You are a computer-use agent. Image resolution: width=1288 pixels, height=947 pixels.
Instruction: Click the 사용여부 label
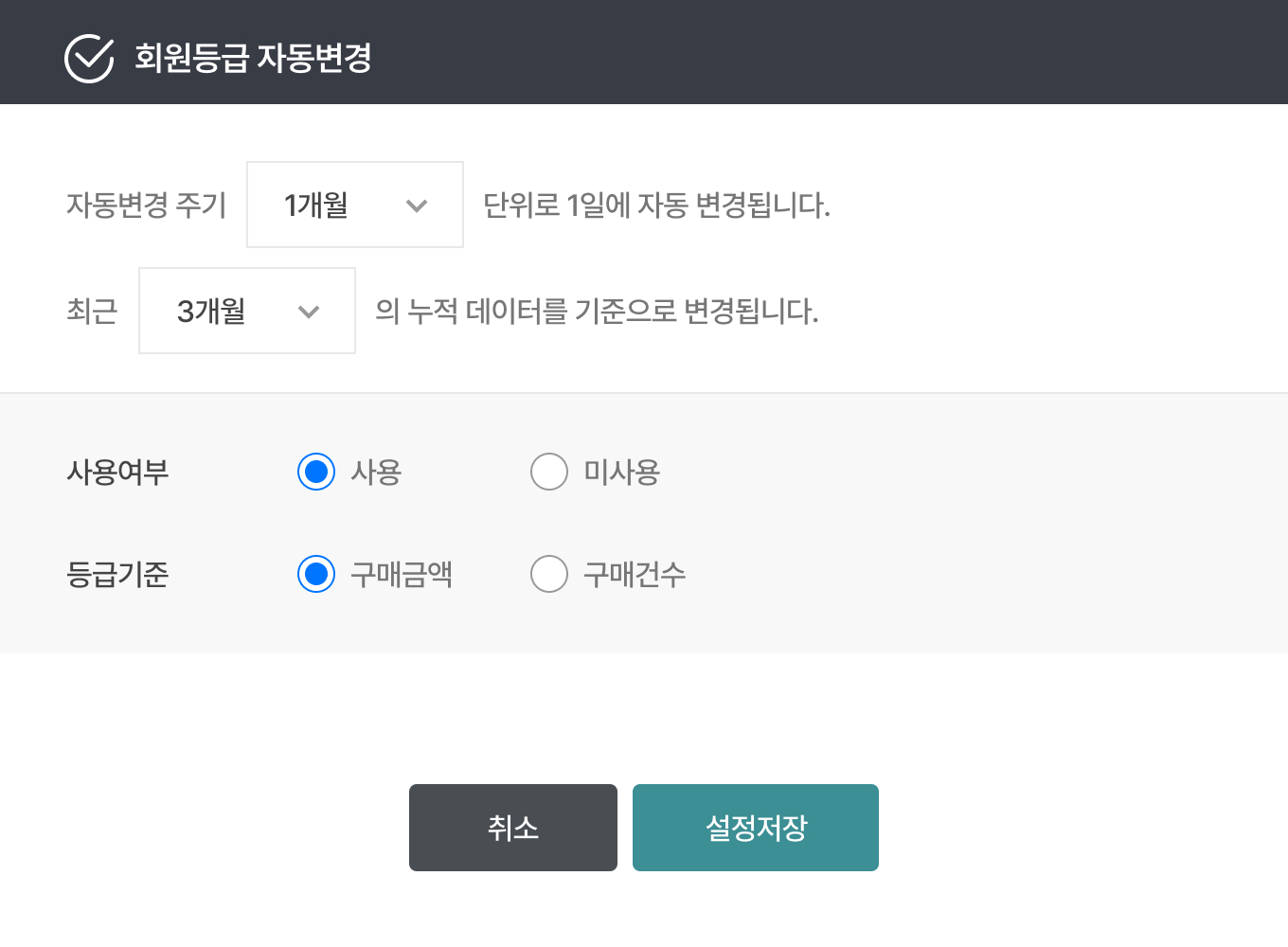pyautogui.click(x=117, y=472)
